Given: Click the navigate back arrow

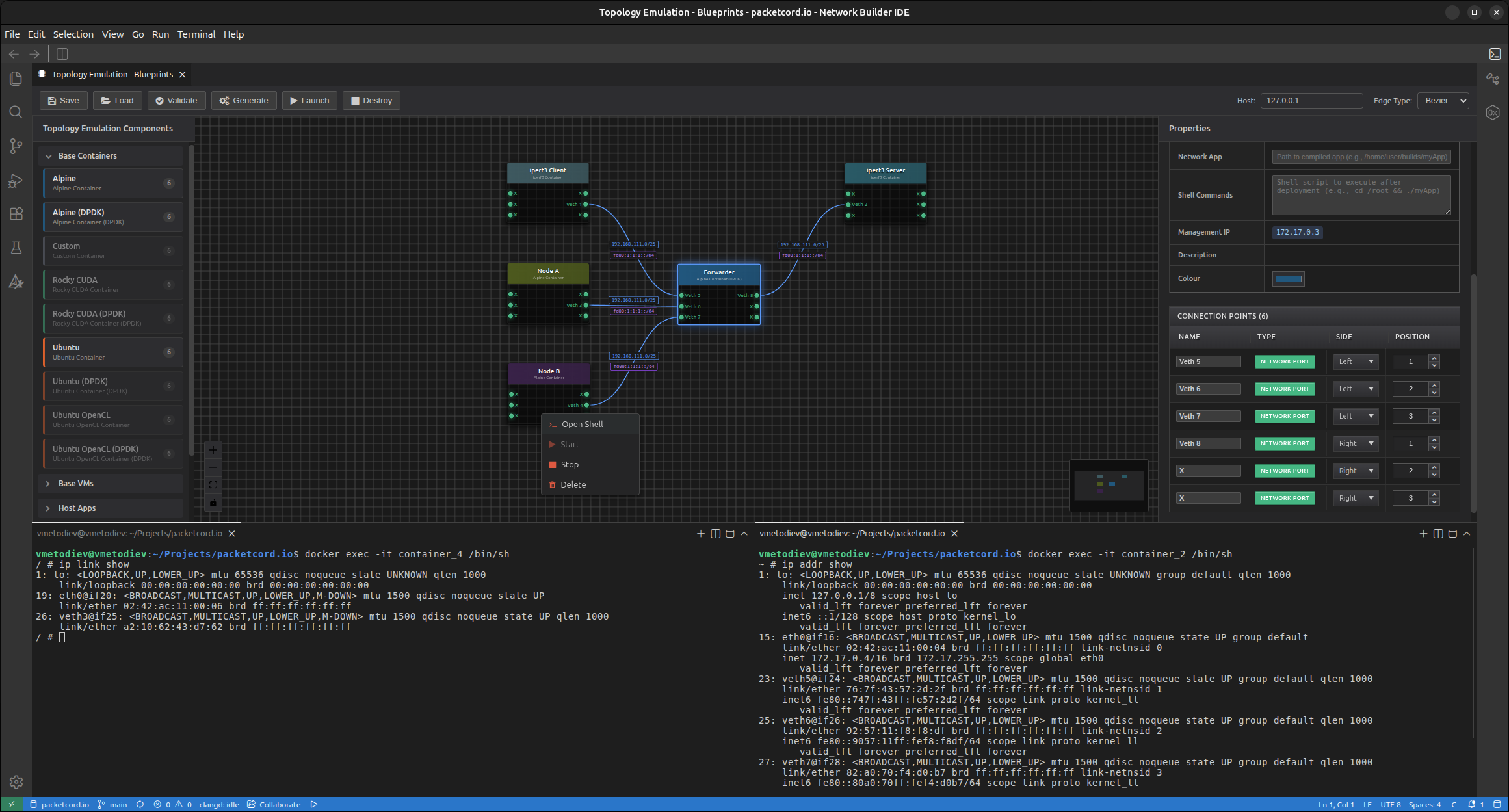Looking at the screenshot, I should 14,54.
